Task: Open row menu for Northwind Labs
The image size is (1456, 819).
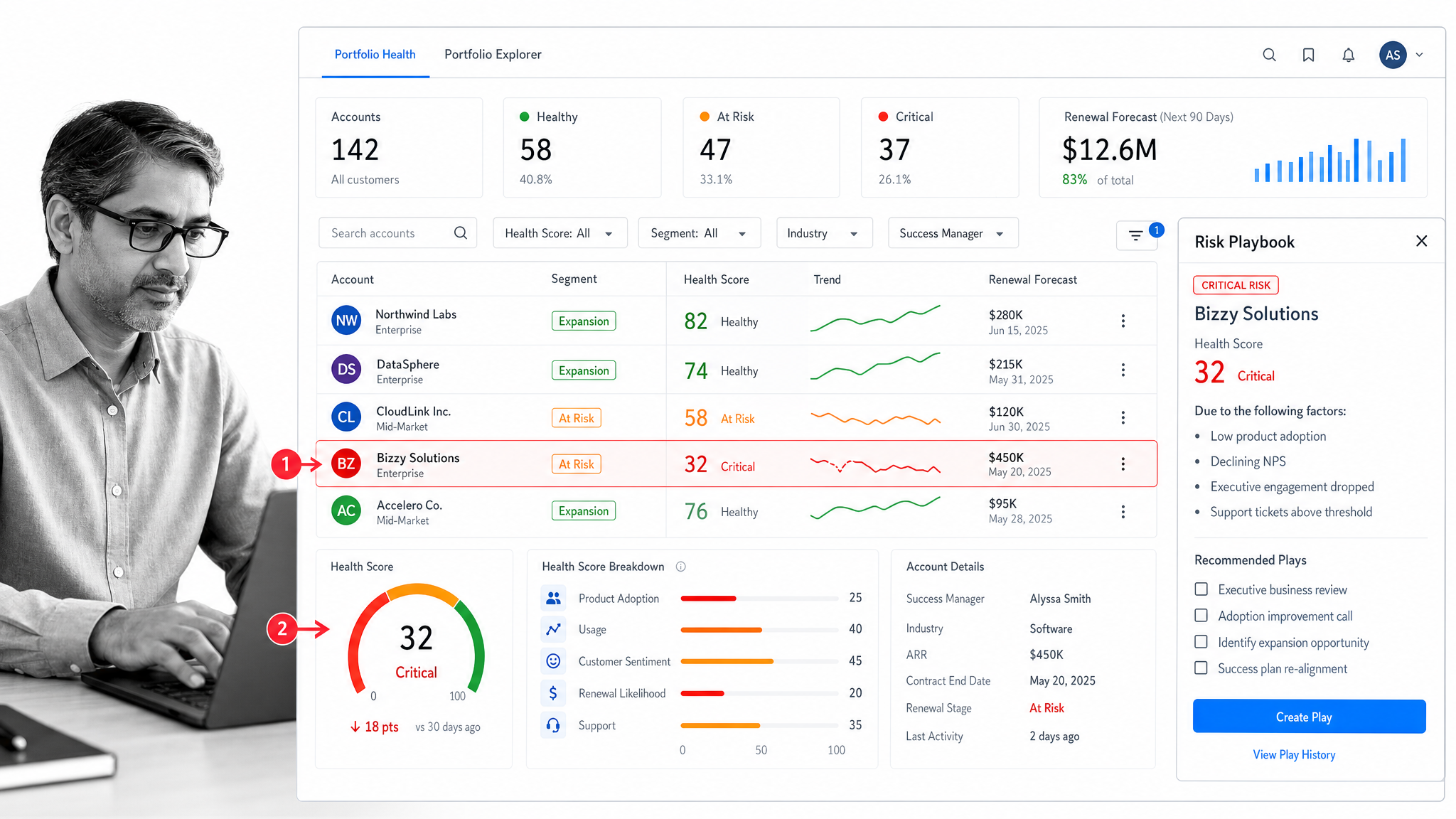Action: click(x=1123, y=321)
